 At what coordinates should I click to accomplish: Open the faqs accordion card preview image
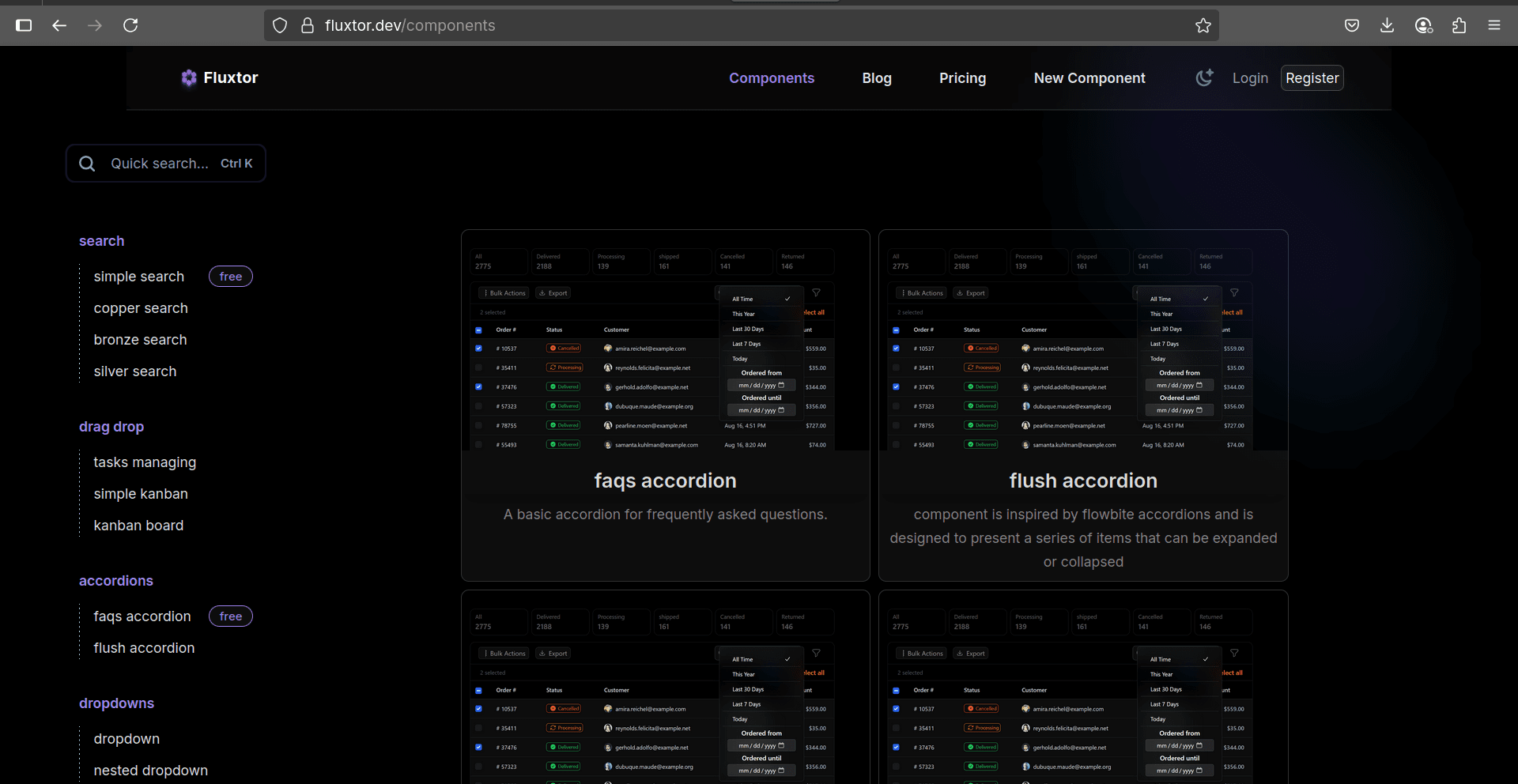click(x=666, y=341)
